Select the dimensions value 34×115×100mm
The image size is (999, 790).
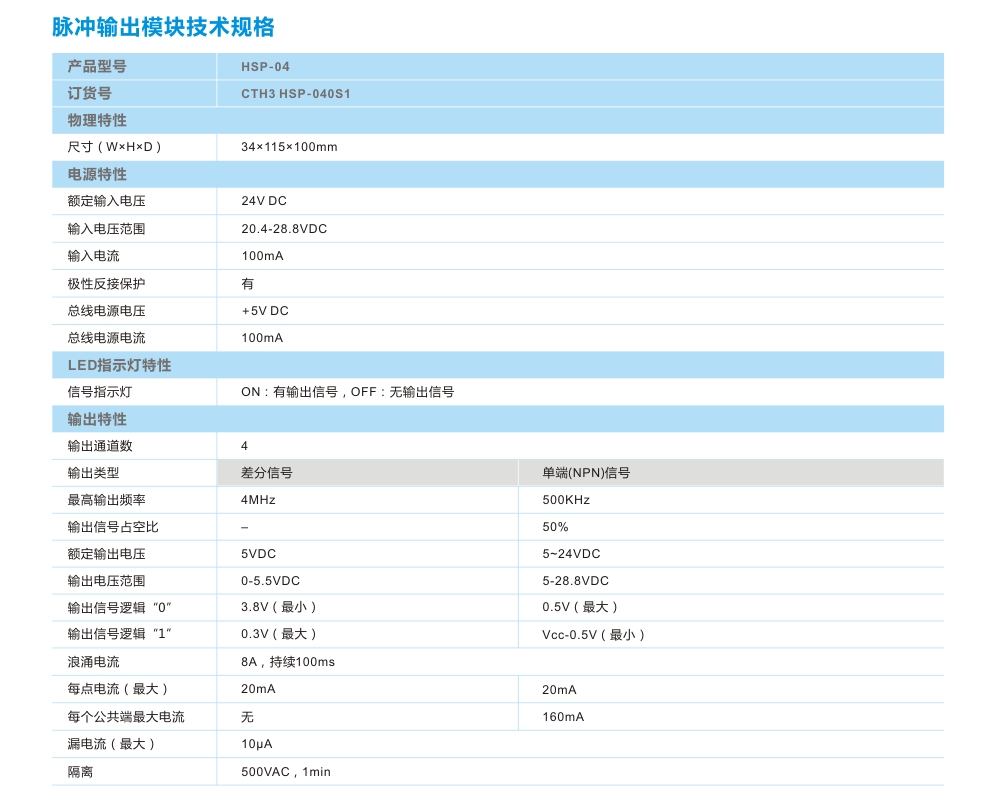coord(289,147)
